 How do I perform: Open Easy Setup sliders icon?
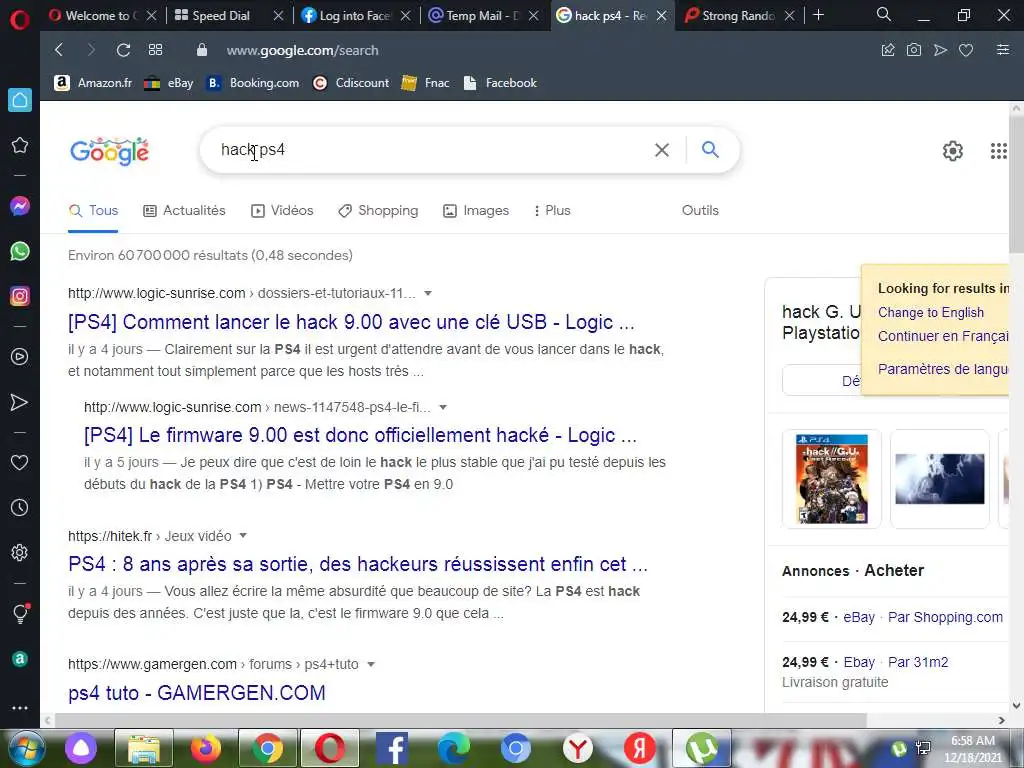[1003, 50]
